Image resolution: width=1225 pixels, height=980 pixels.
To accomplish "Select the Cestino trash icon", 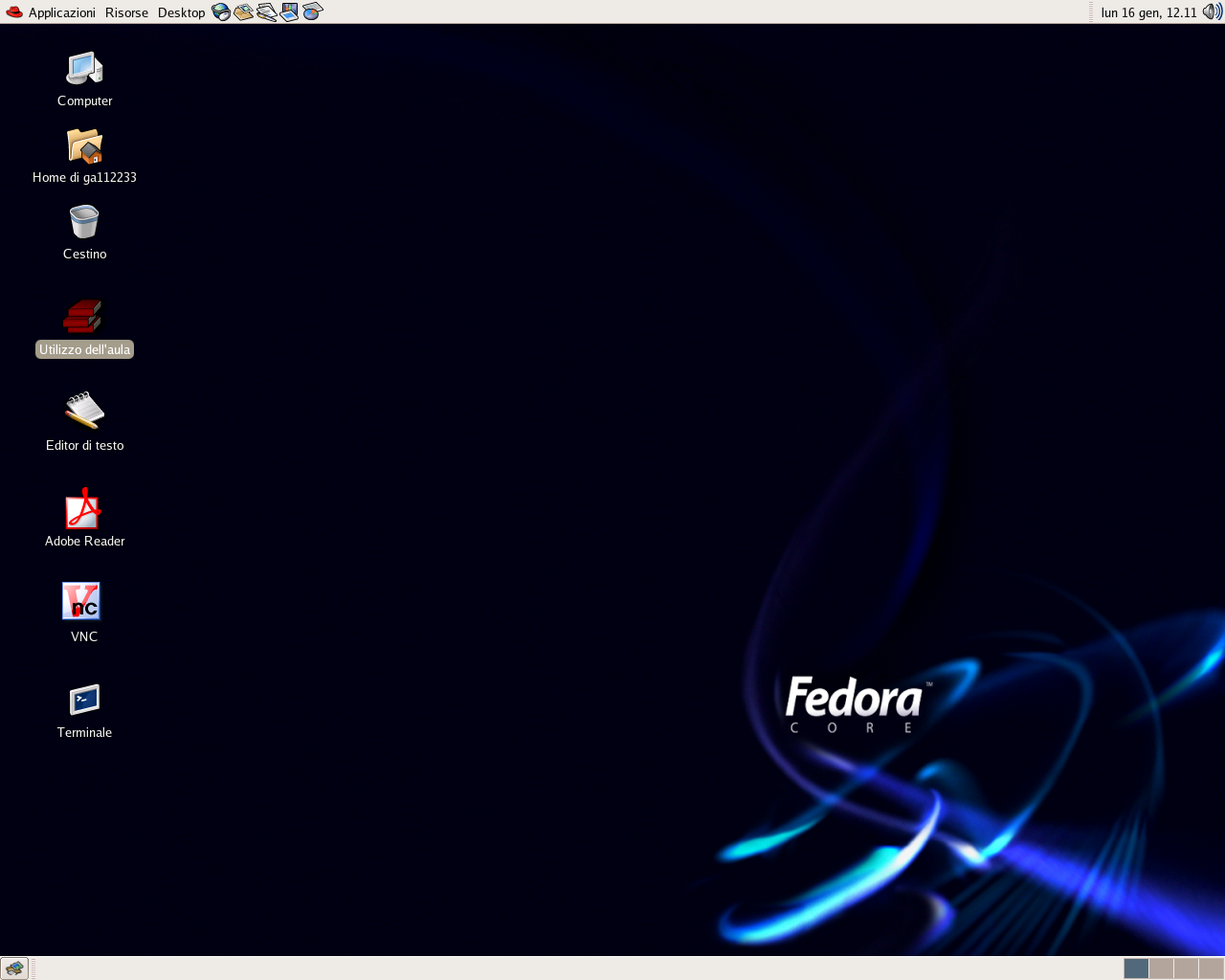I will tap(84, 222).
